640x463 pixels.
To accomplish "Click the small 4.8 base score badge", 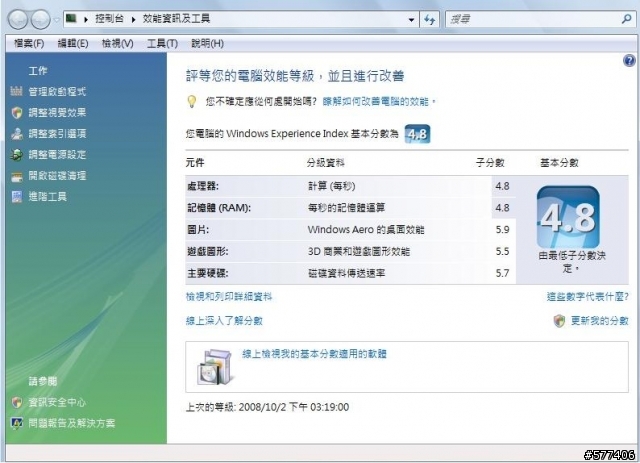I will (x=417, y=134).
